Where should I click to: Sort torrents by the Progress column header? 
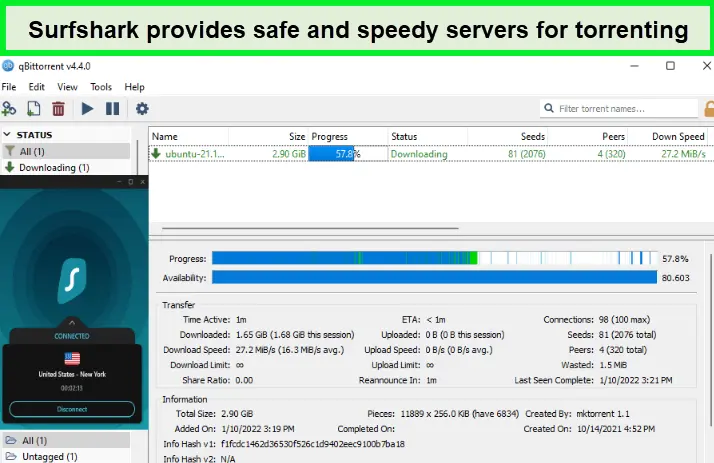click(x=348, y=136)
